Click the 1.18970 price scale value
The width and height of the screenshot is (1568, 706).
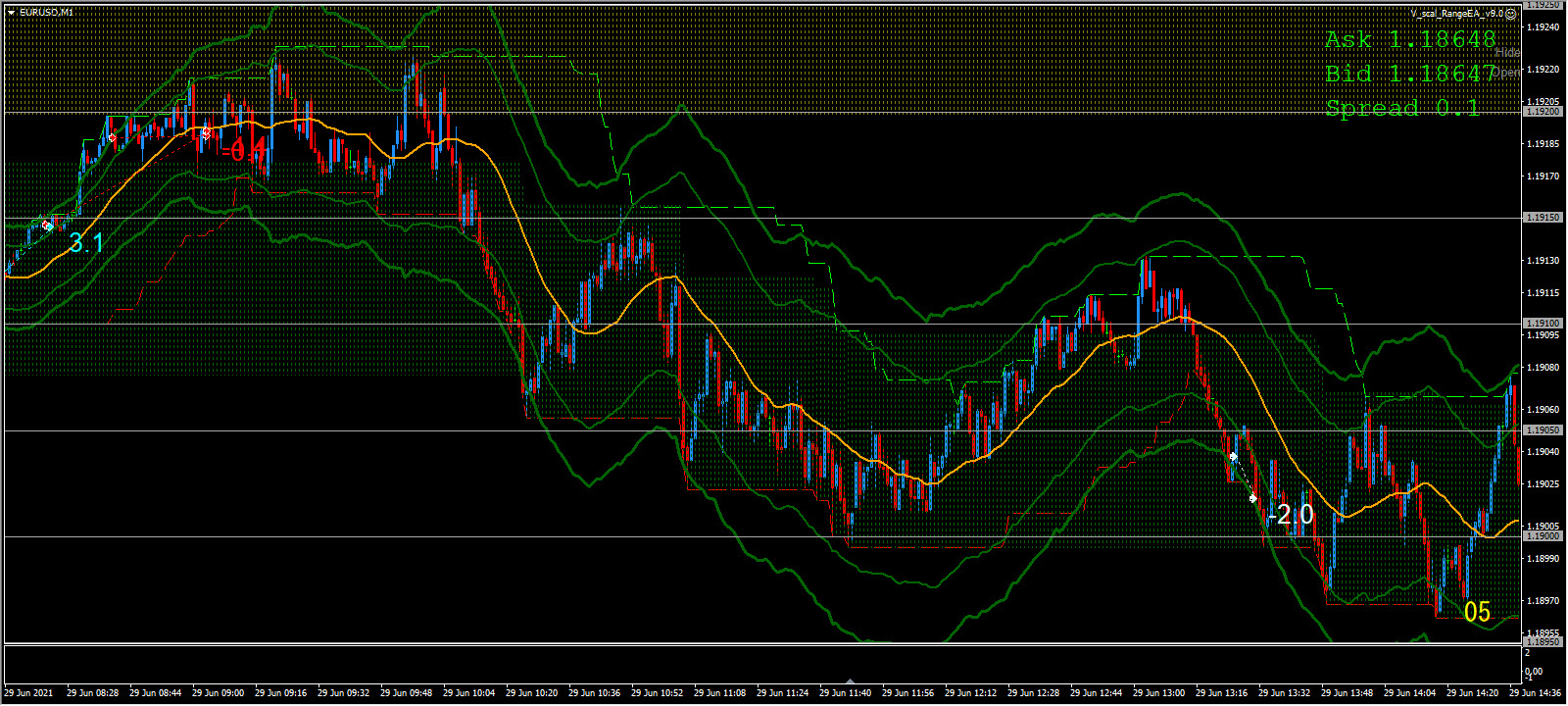click(x=1543, y=600)
